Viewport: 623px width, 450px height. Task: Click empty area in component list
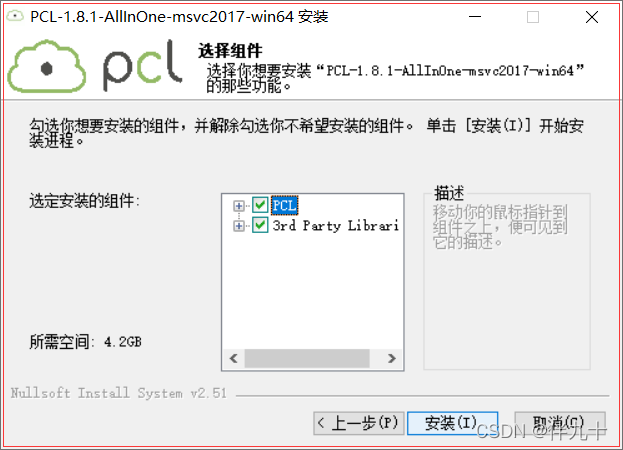click(x=312, y=290)
